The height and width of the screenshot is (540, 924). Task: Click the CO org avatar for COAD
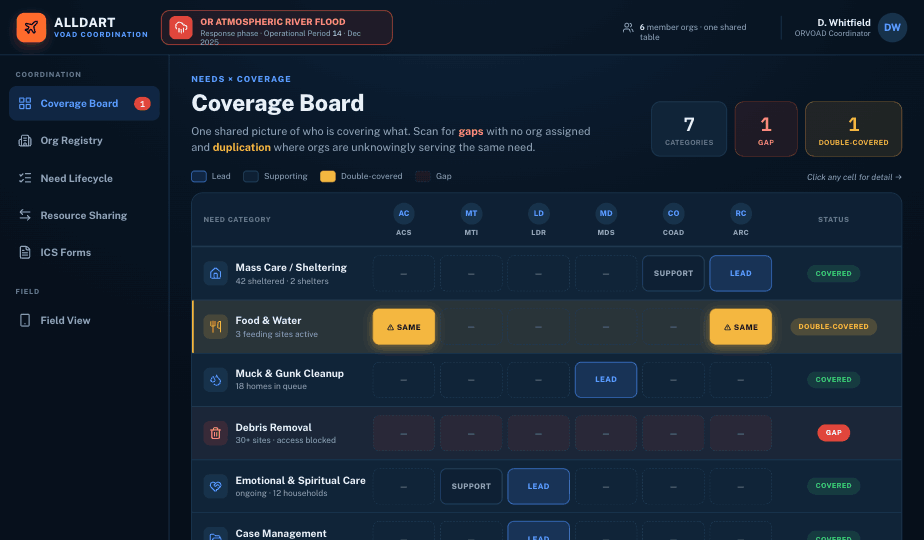(673, 213)
